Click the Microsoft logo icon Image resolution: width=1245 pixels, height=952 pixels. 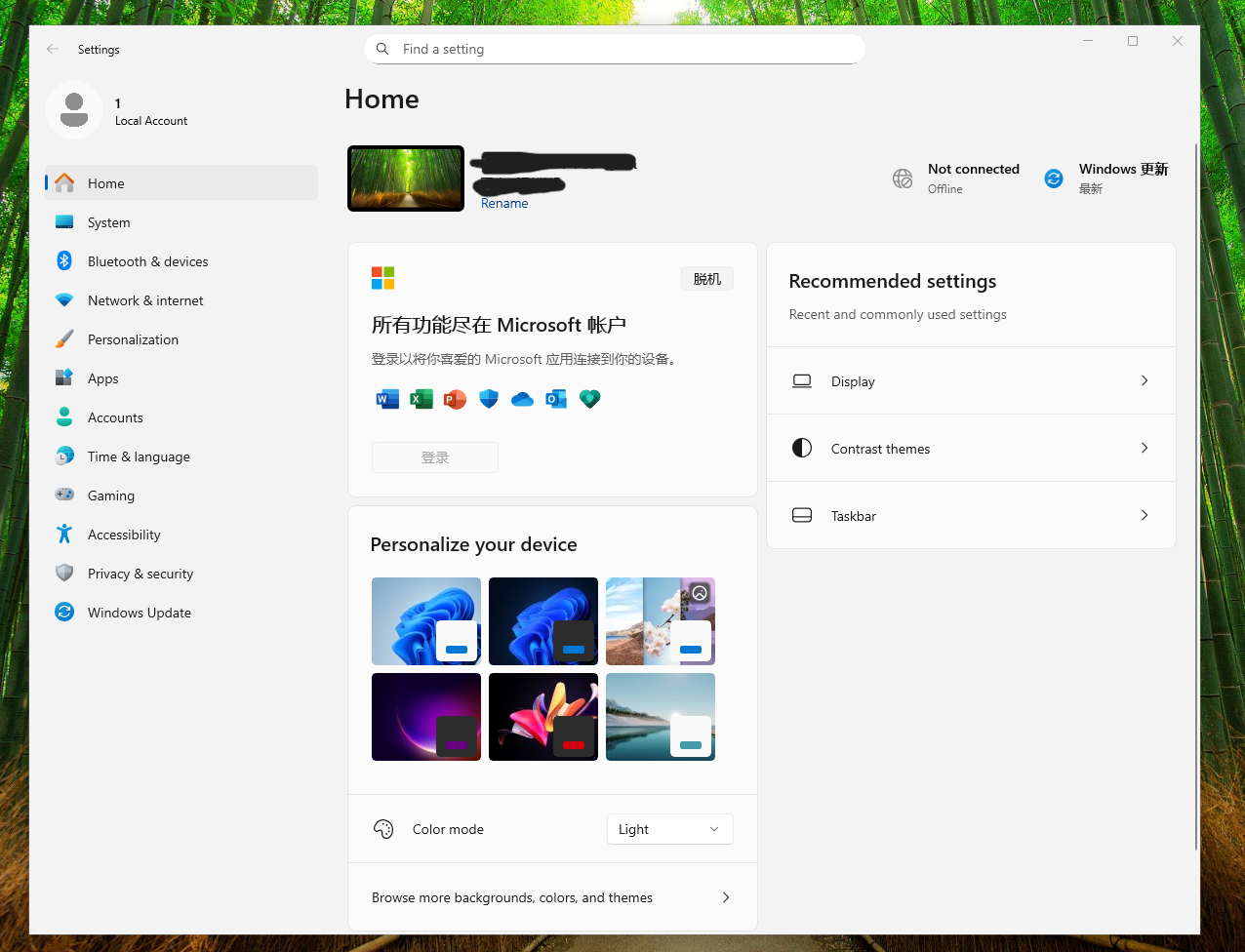[382, 278]
